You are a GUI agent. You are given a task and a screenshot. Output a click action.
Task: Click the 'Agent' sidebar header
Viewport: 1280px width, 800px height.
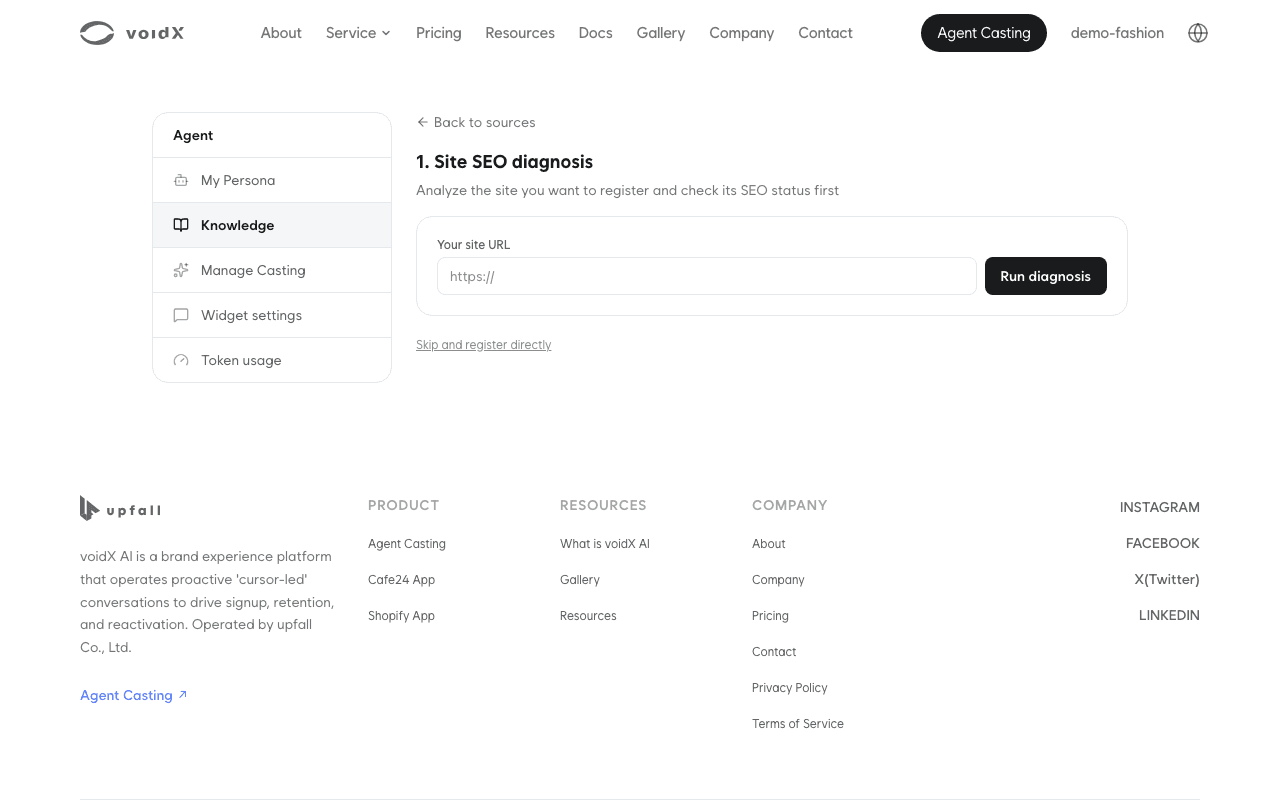coord(193,135)
